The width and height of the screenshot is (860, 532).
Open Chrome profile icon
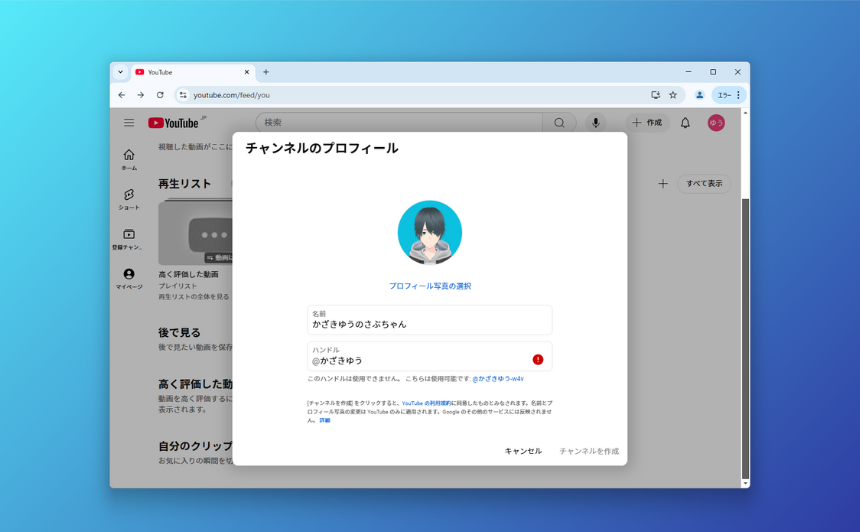[x=699, y=95]
